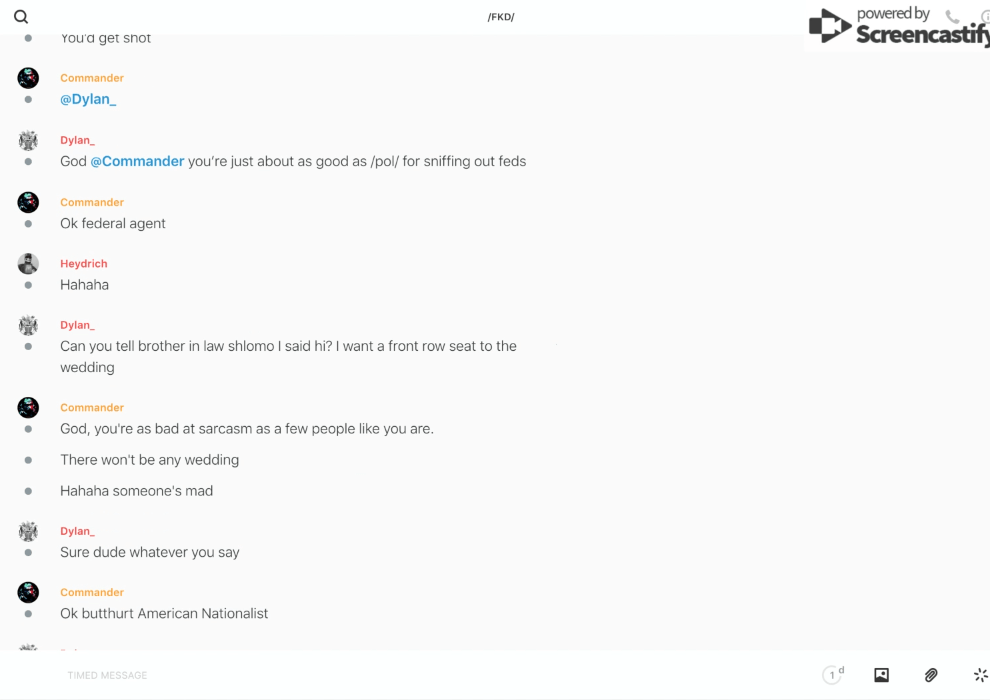Click the ping burst icon

tap(980, 675)
